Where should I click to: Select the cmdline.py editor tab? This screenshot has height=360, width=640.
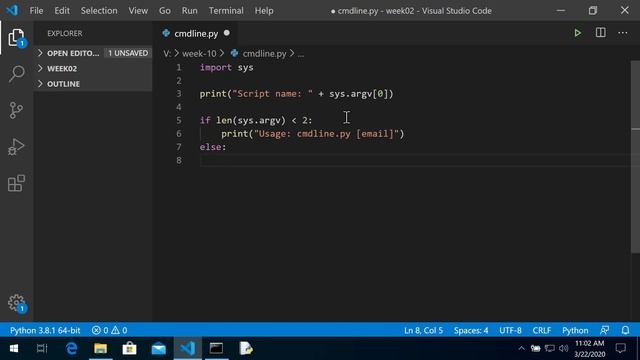[196, 33]
